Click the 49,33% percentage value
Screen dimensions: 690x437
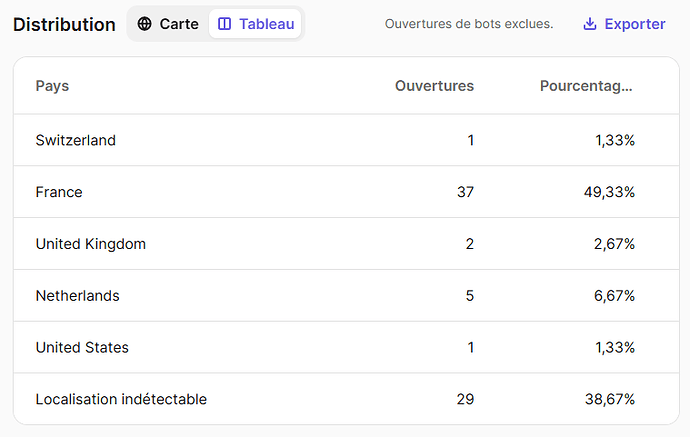click(609, 192)
